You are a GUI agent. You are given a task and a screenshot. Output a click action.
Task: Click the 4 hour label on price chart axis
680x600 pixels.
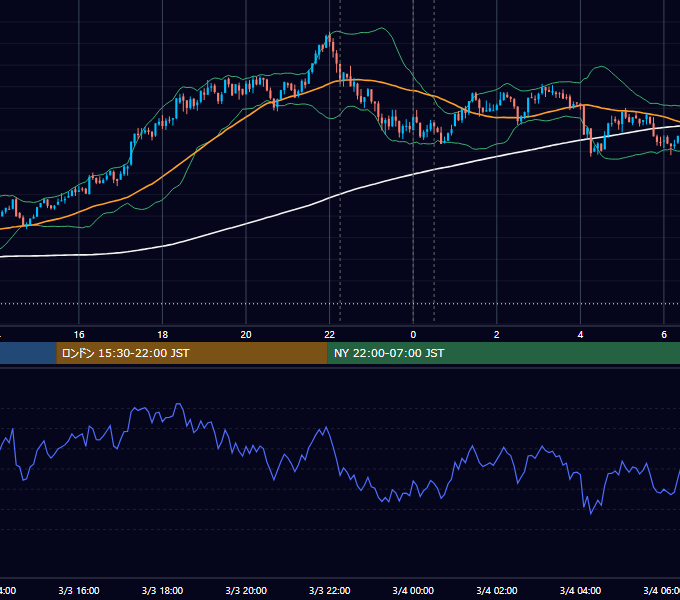point(580,335)
